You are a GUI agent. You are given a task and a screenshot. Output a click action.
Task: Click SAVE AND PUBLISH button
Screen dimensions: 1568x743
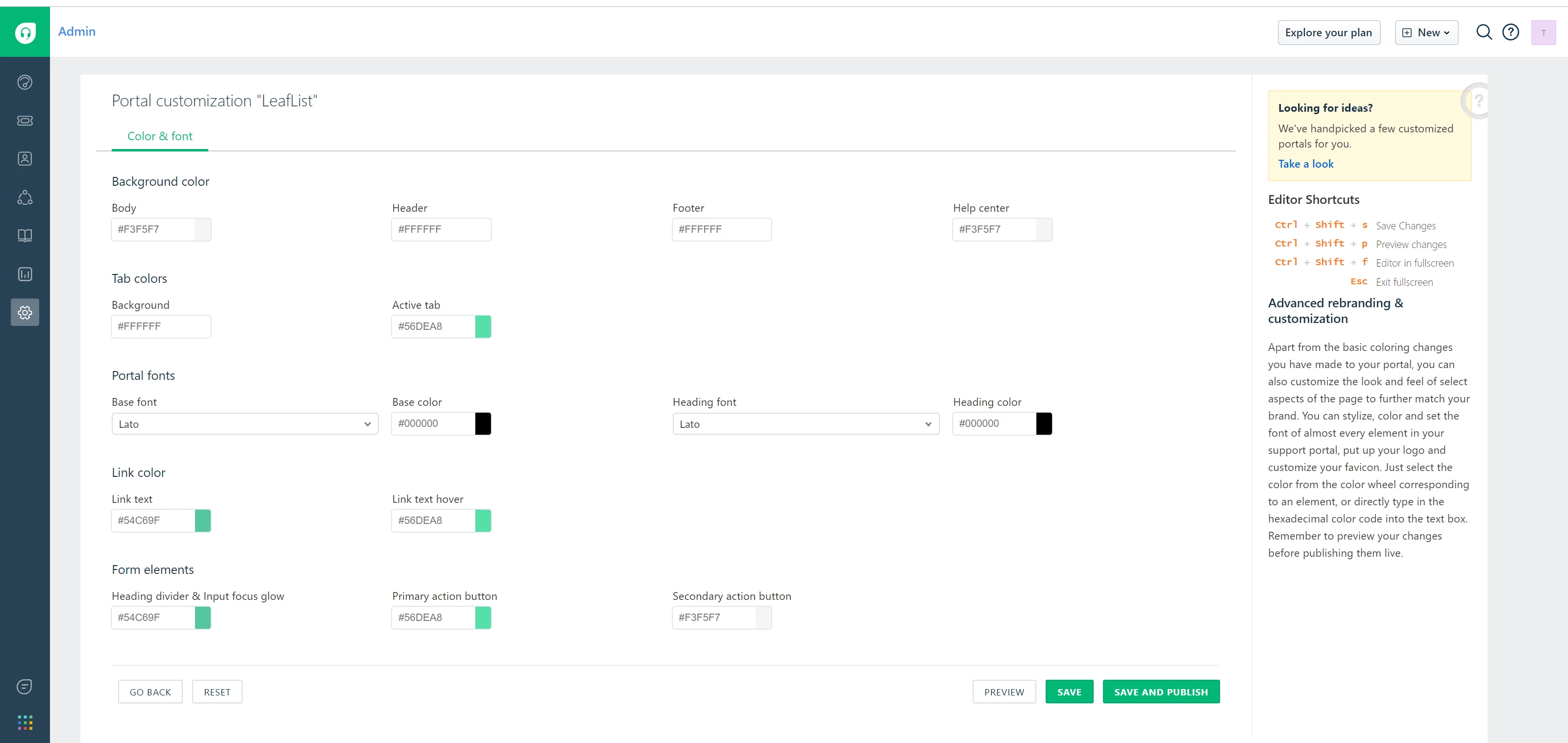click(x=1161, y=692)
